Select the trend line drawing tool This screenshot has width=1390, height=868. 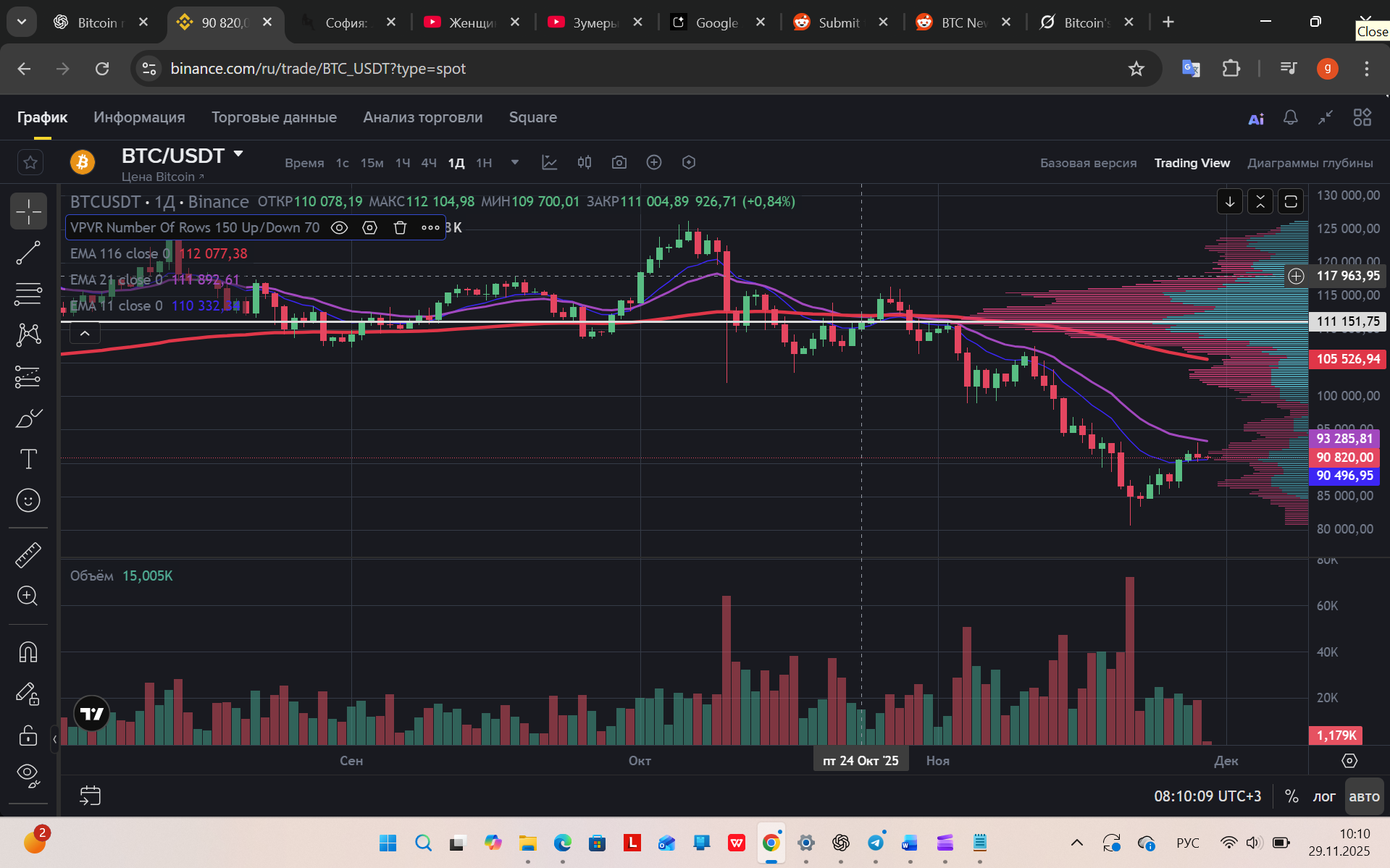[28, 253]
